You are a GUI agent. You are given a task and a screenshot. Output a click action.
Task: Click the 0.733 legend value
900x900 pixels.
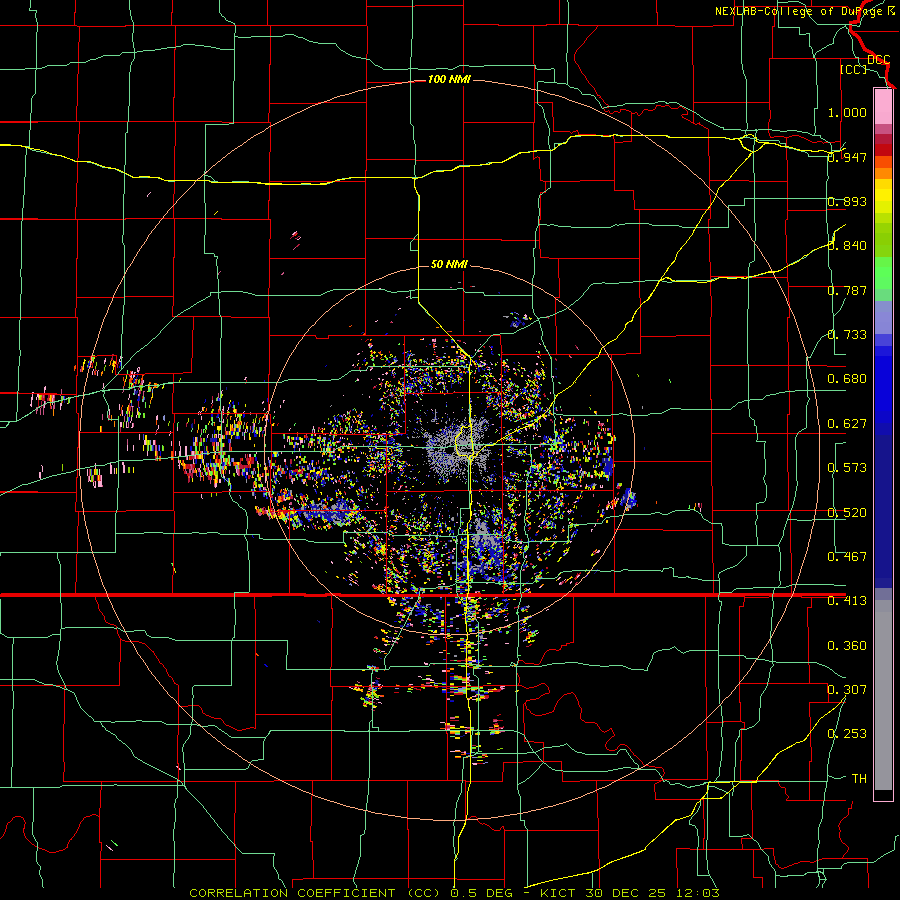coord(847,335)
